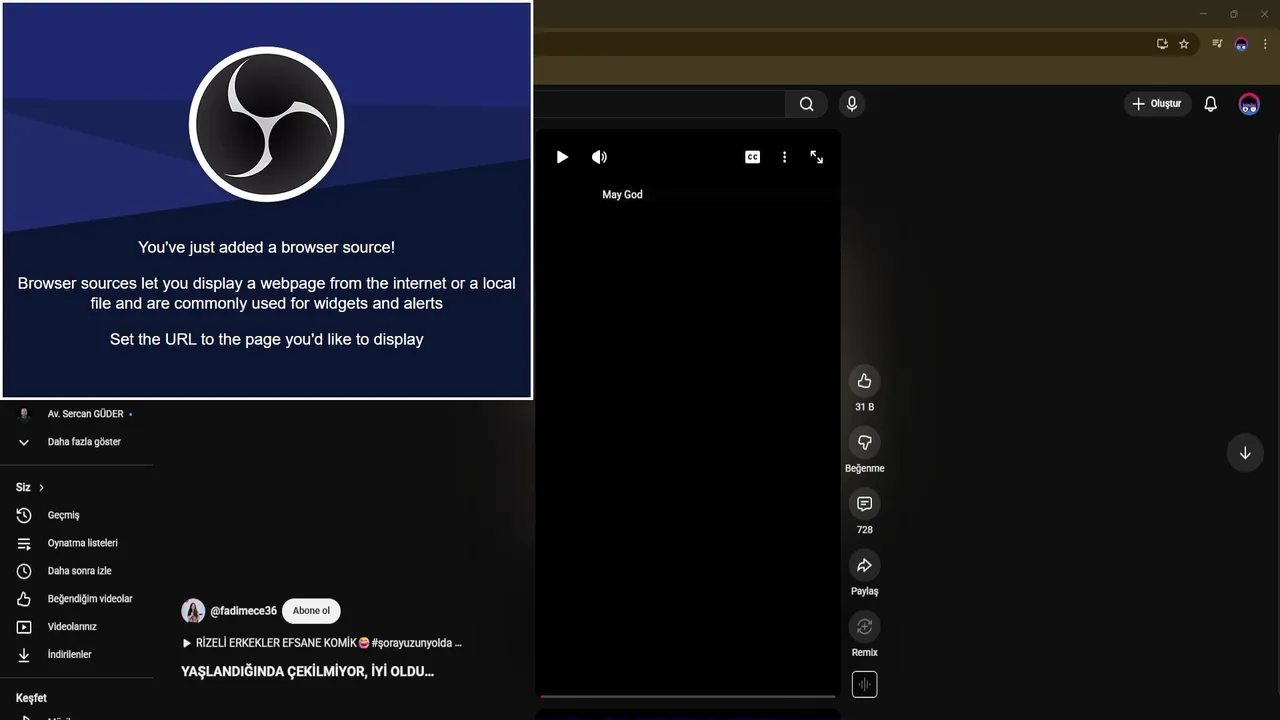Screen dimensions: 1280x720
Task: Open RİZELİ ERKEKLER EFSANE KOMİK linked video
Action: pyautogui.click(x=321, y=643)
